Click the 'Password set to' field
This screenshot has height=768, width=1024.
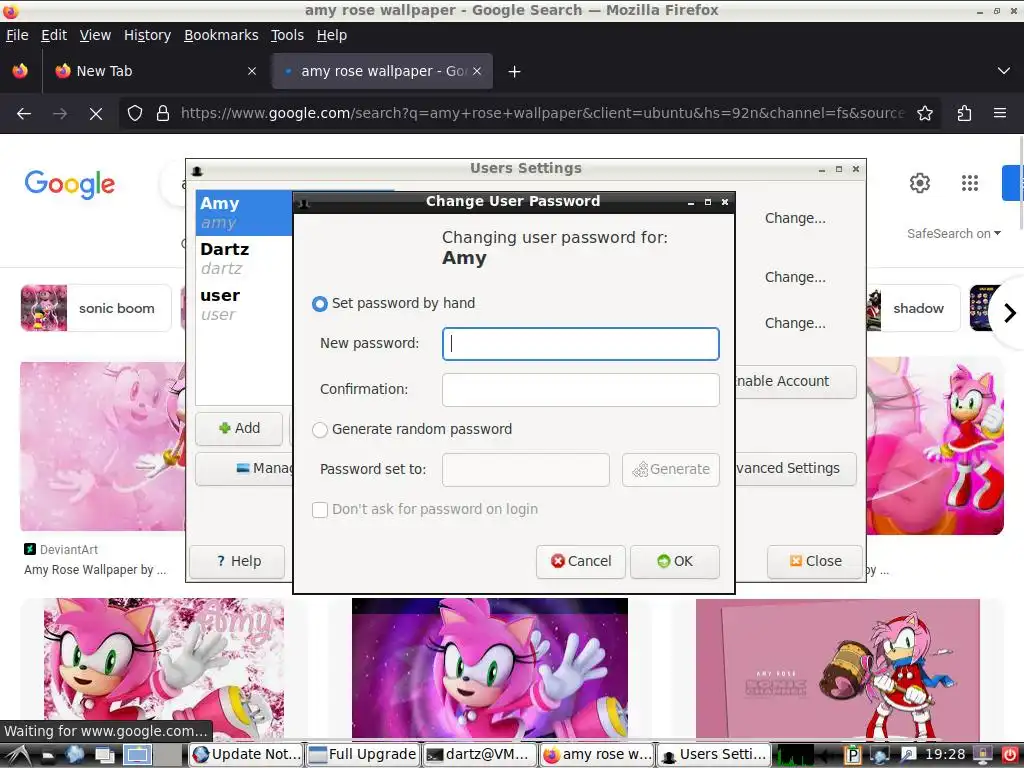click(526, 470)
